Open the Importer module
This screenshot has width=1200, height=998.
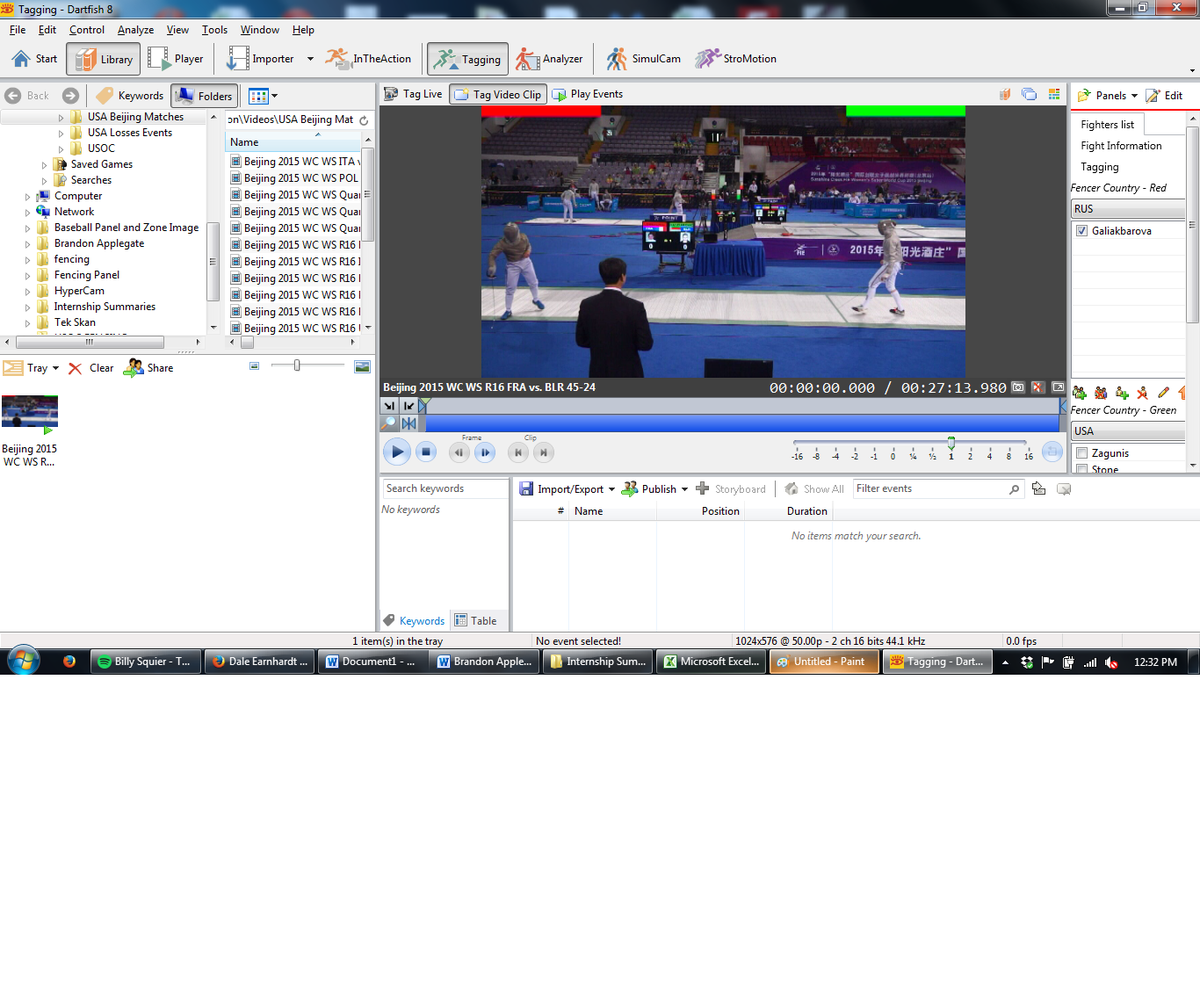tap(260, 59)
